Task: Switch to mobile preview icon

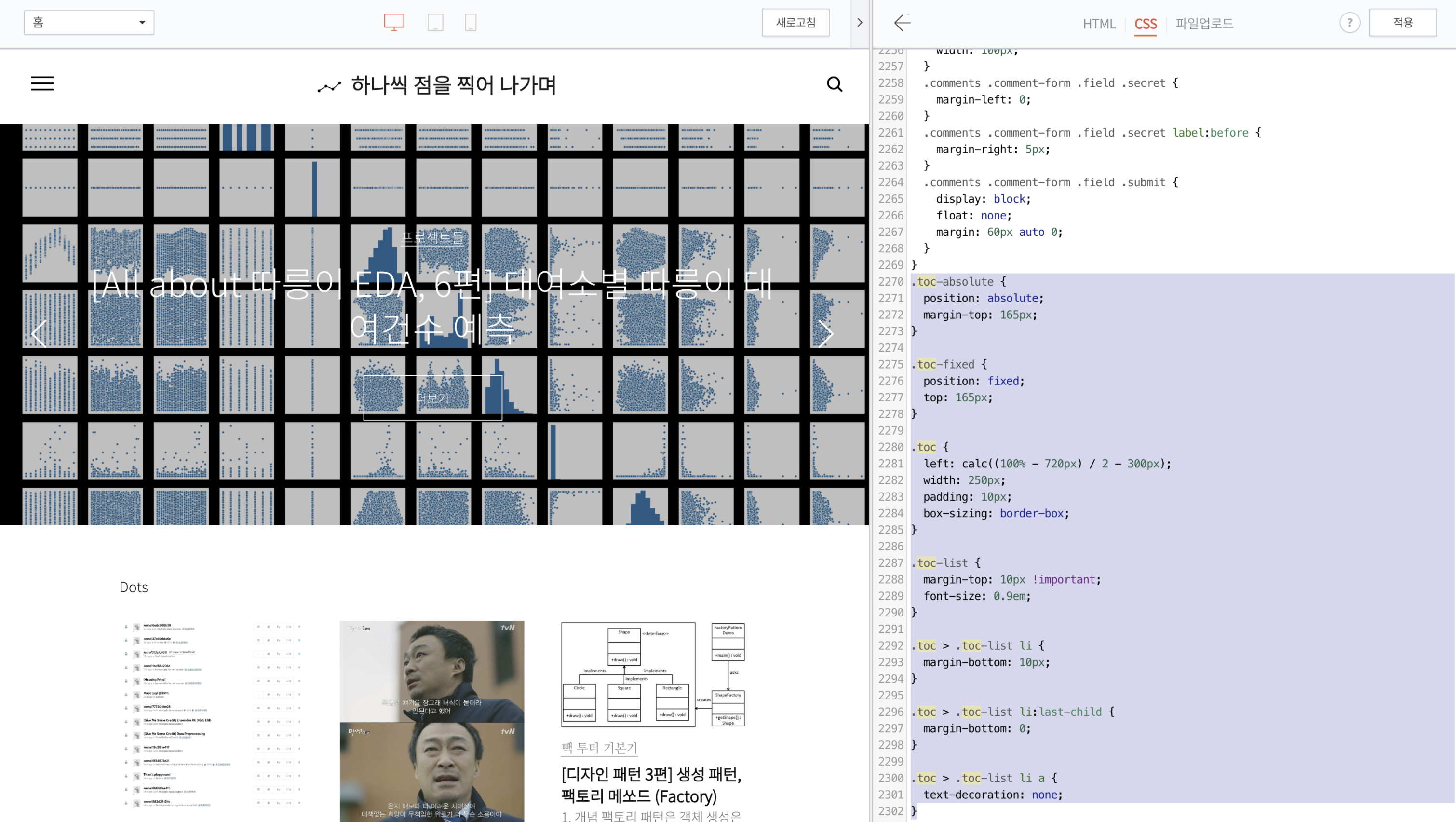Action: click(x=470, y=23)
